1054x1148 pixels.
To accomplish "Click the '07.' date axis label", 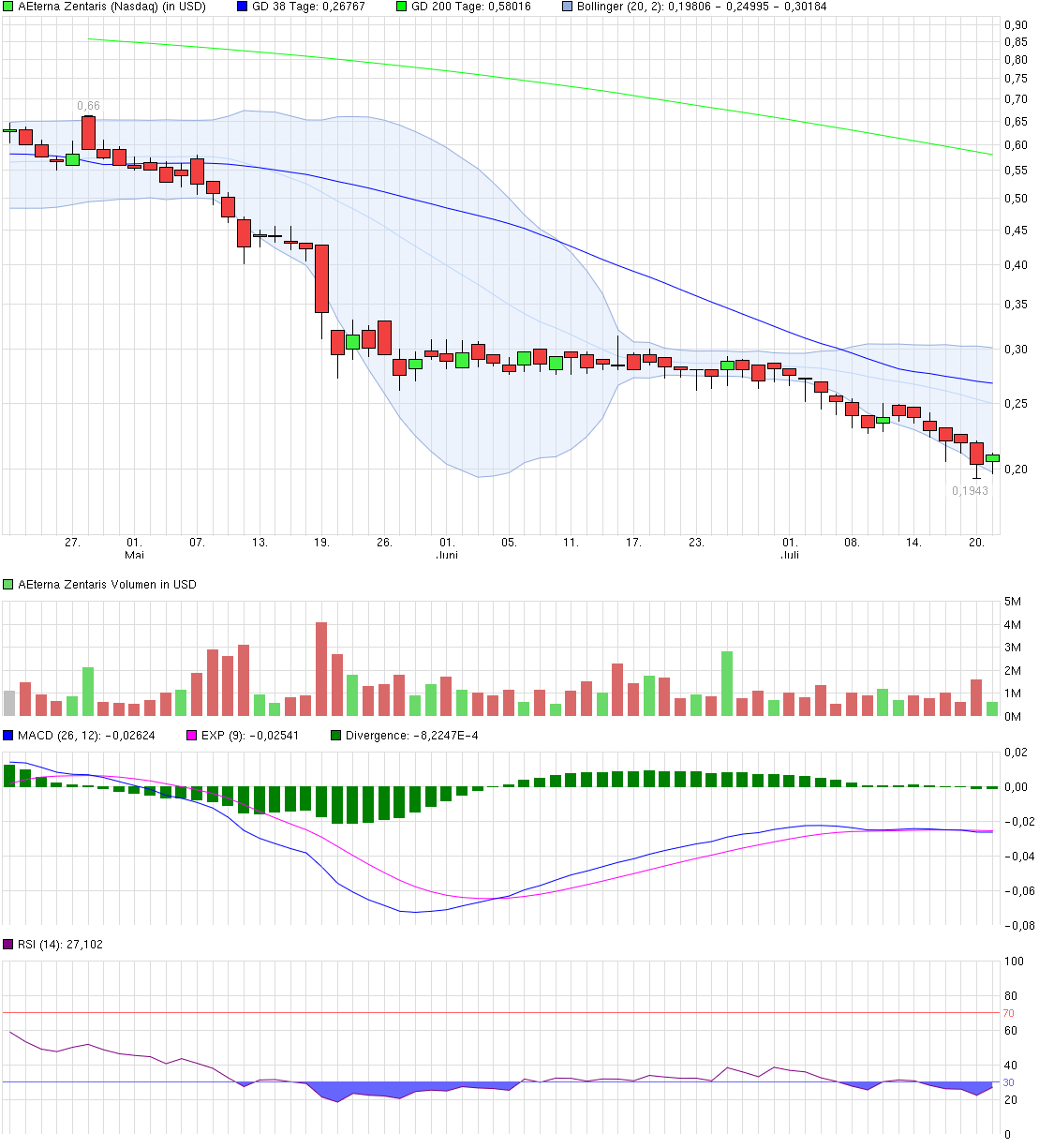I will 197,543.
